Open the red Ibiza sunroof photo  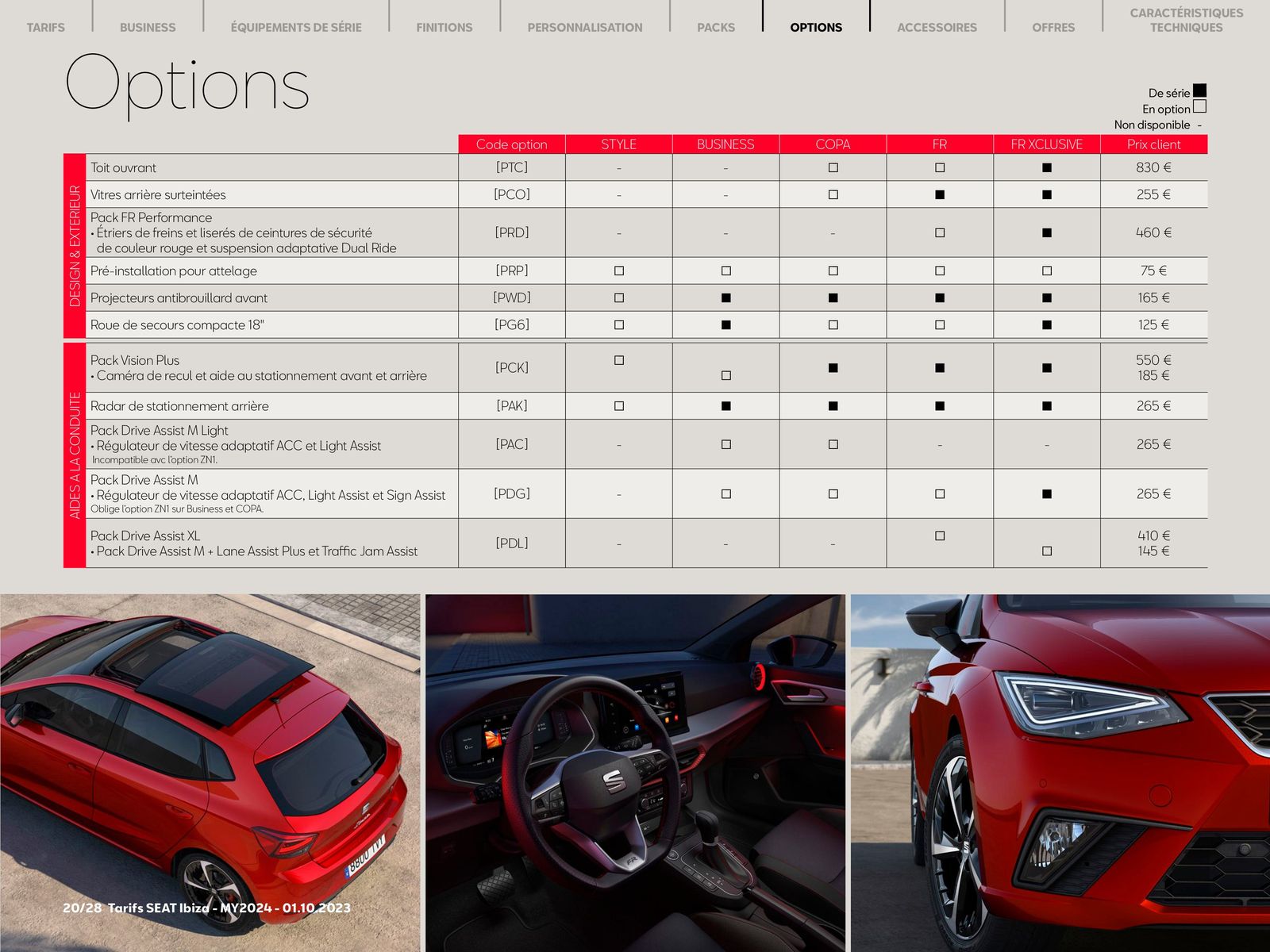pos(210,773)
